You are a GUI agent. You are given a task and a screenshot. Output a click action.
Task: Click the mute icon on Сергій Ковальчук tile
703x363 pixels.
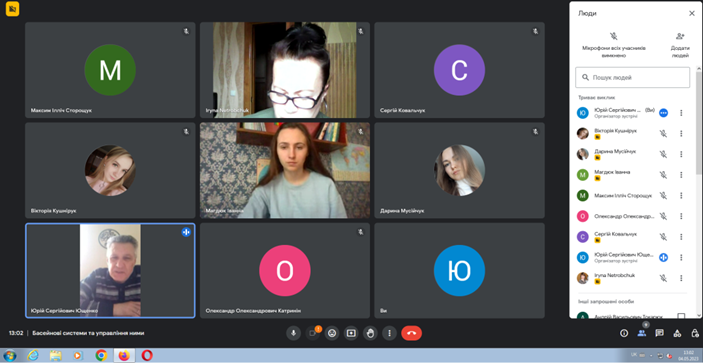coord(535,31)
